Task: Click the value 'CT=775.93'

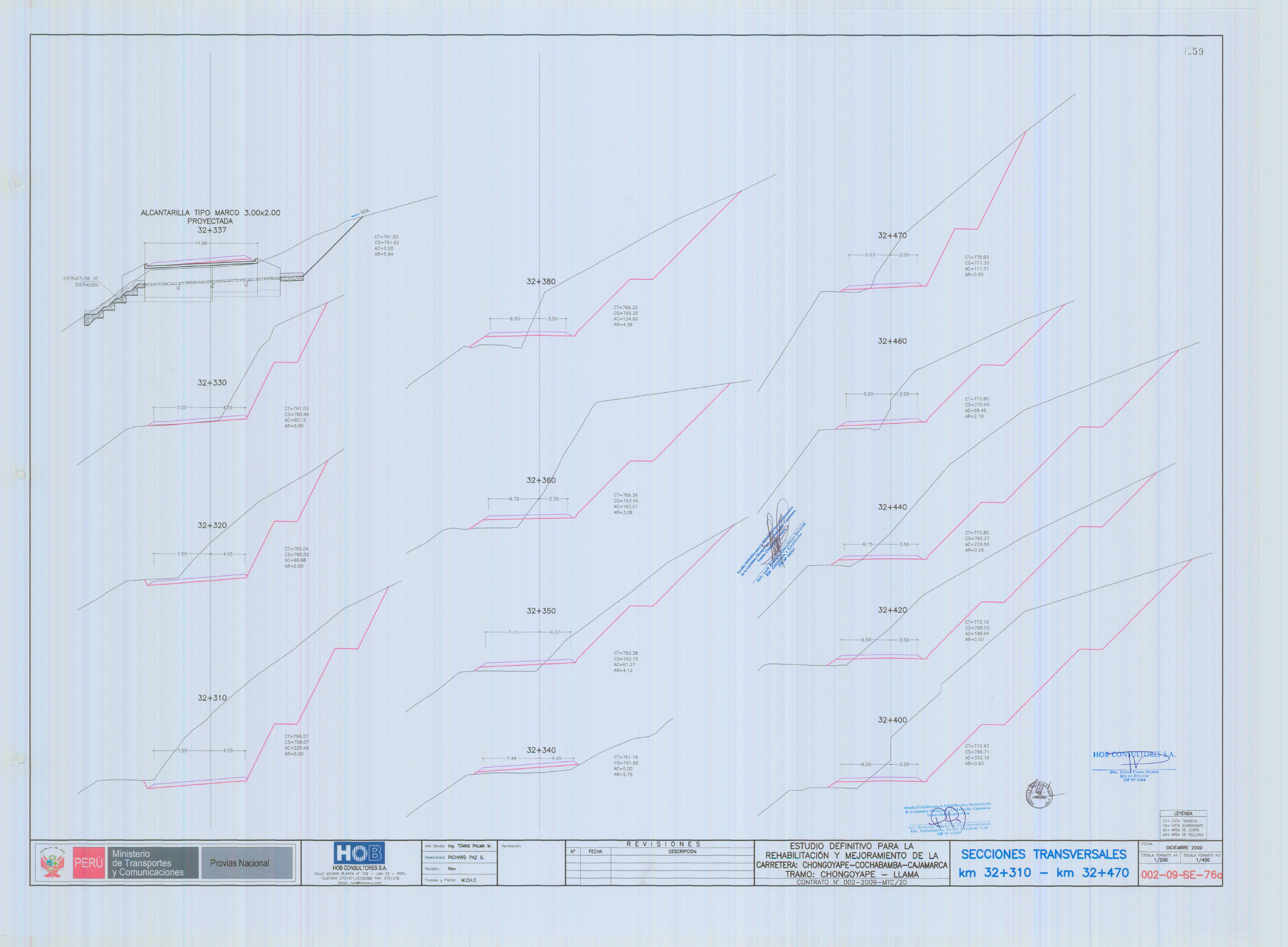Action: tap(977, 257)
